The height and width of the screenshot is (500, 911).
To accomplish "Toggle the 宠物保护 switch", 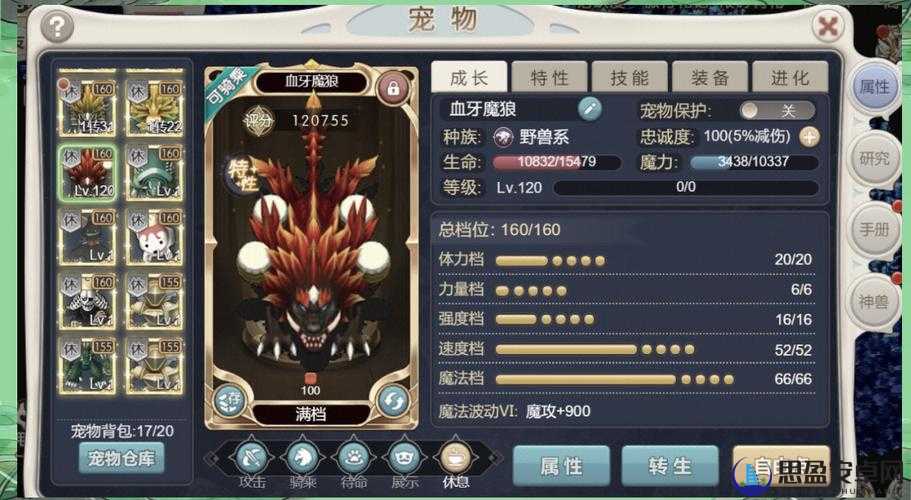I will [778, 110].
